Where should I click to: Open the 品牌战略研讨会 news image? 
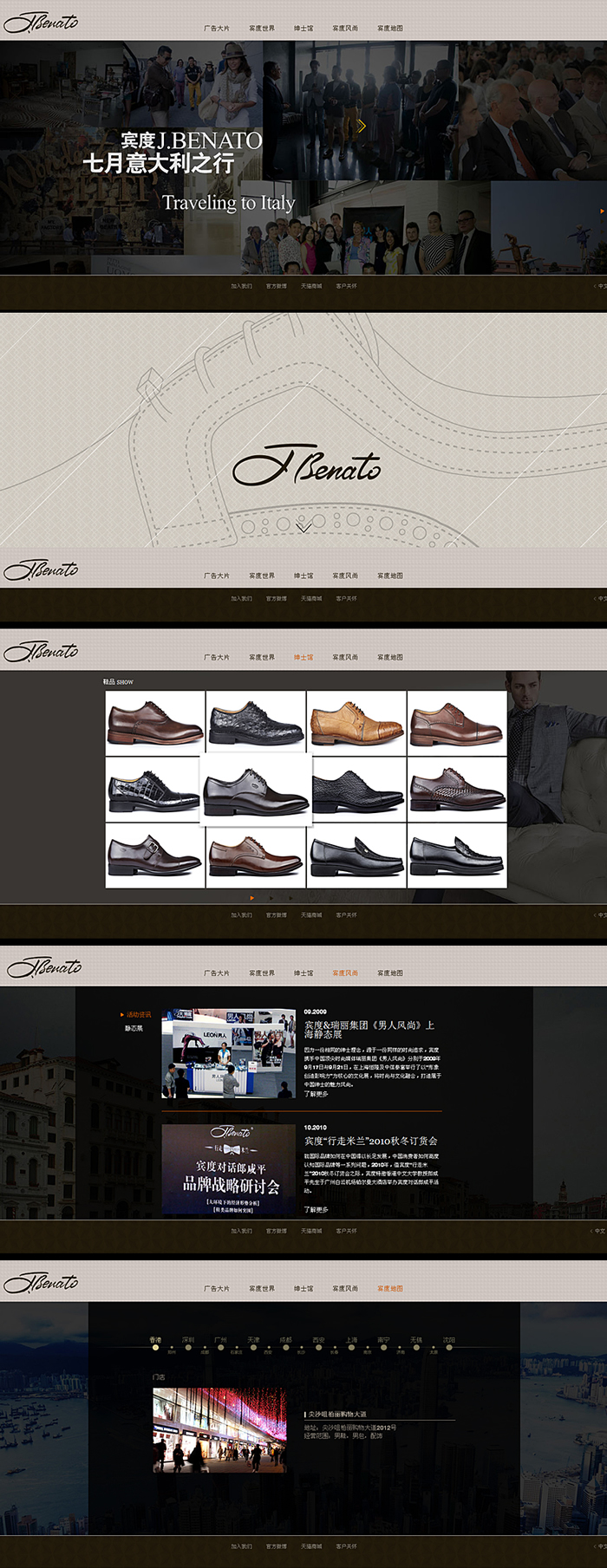click(229, 1169)
